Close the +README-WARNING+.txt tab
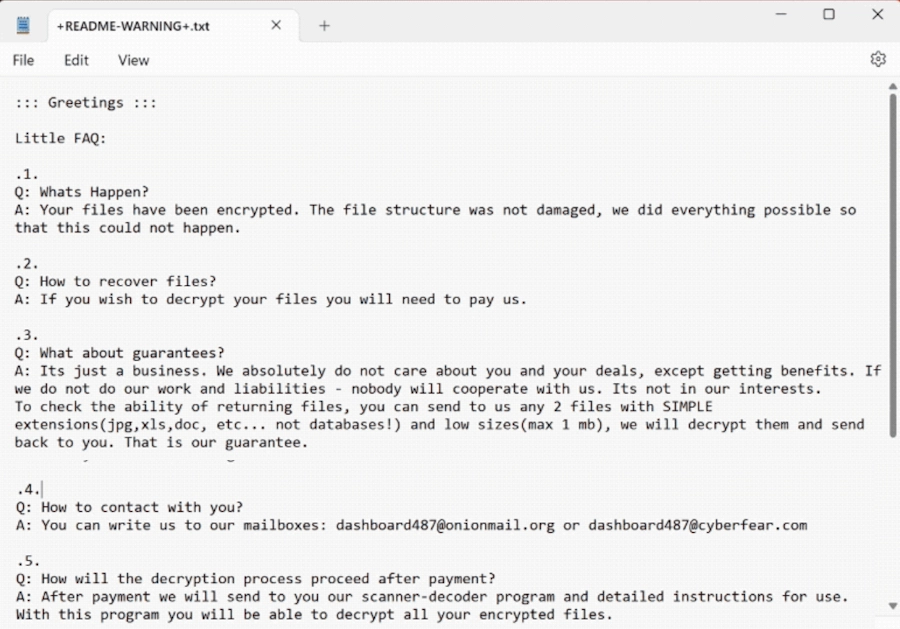The image size is (900, 629). (x=276, y=25)
